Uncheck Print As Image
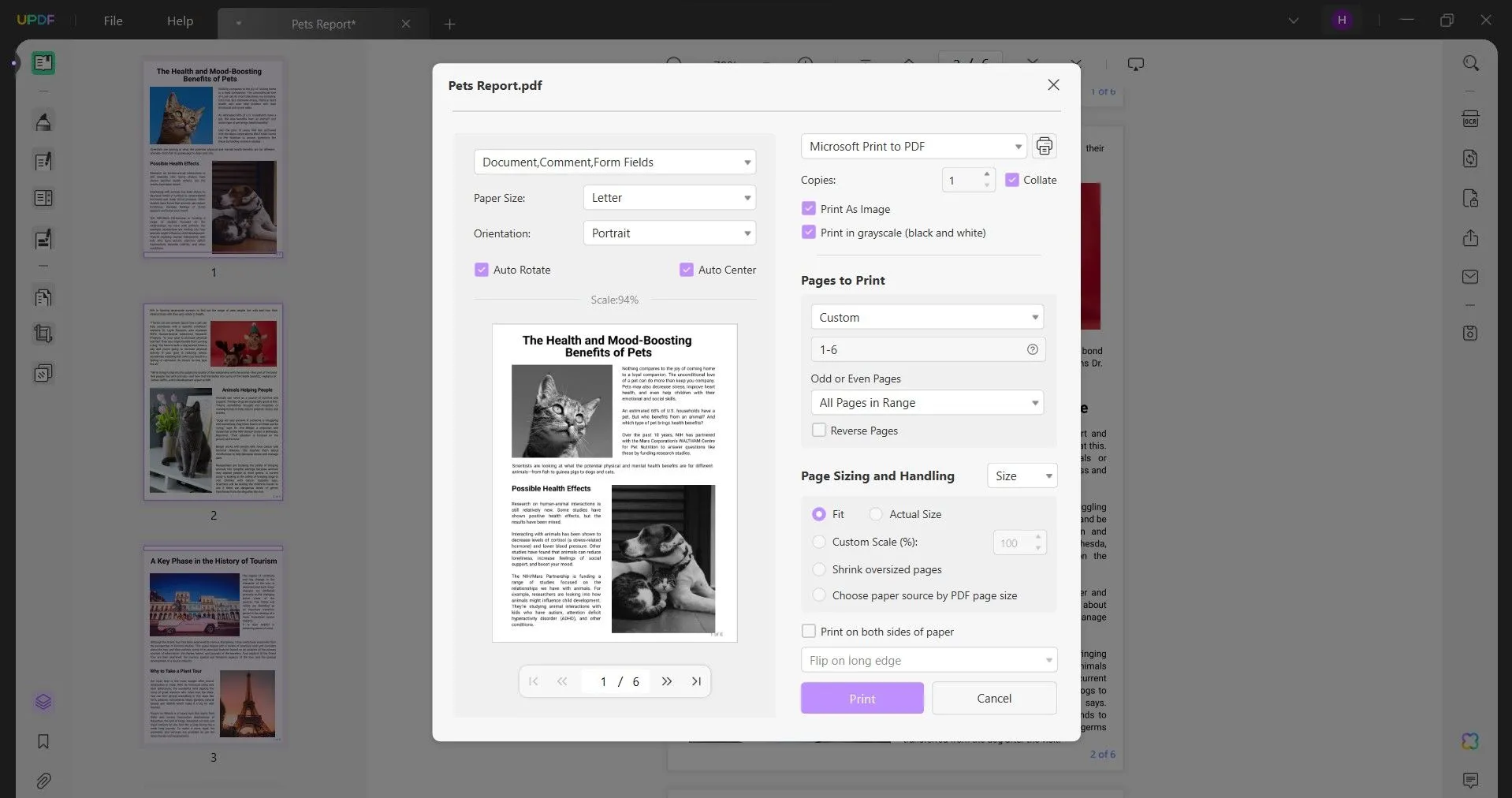Screen dimensions: 1512x798 tap(809, 208)
